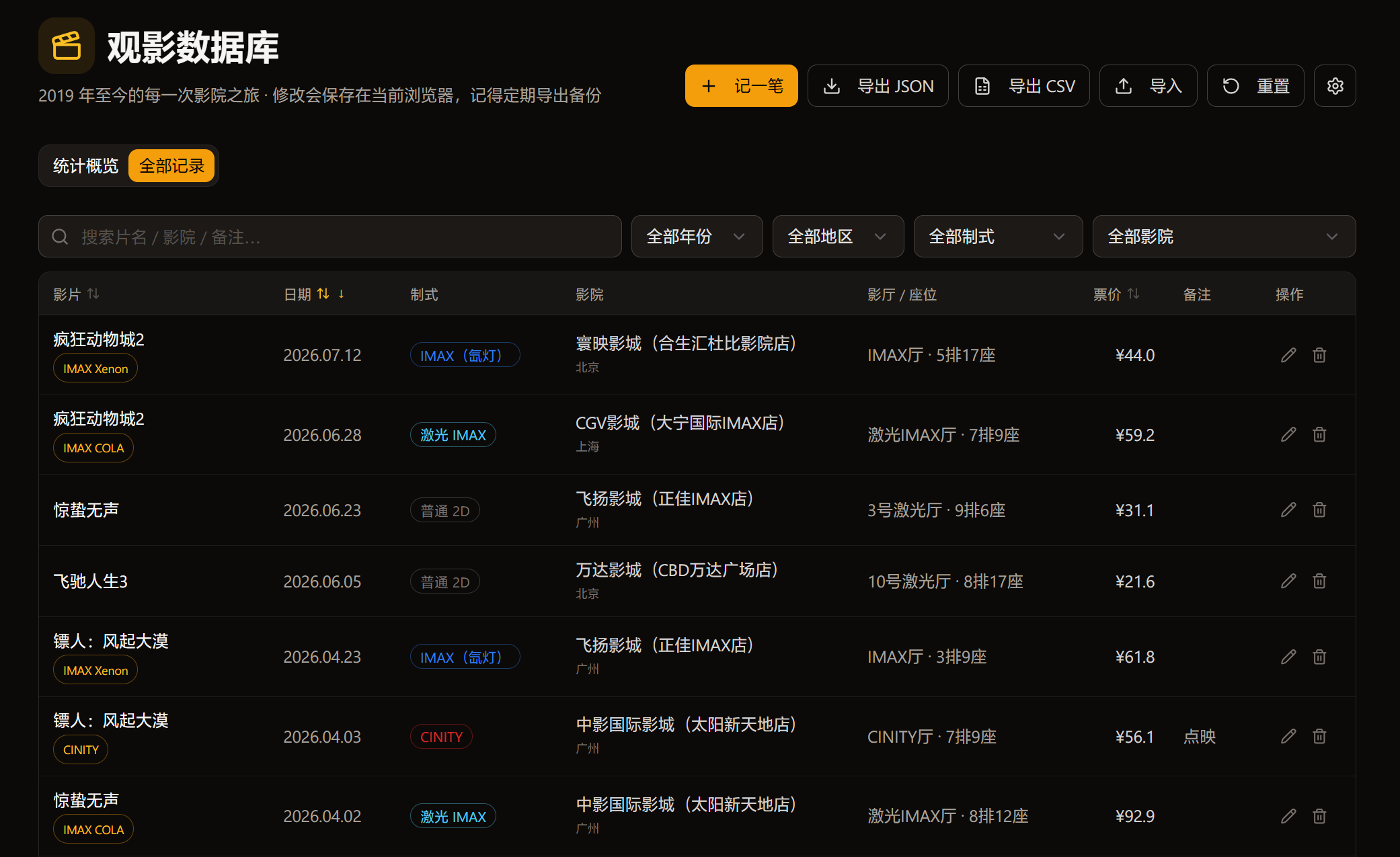This screenshot has width=1400, height=857.
Task: Switch to the 统计概览 tab
Action: coord(85,166)
